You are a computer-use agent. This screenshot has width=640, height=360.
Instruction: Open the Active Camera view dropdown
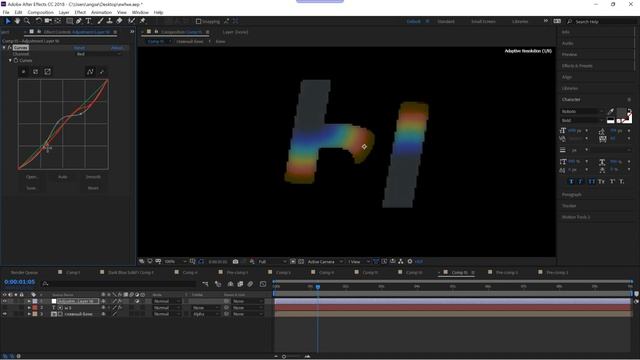point(325,262)
